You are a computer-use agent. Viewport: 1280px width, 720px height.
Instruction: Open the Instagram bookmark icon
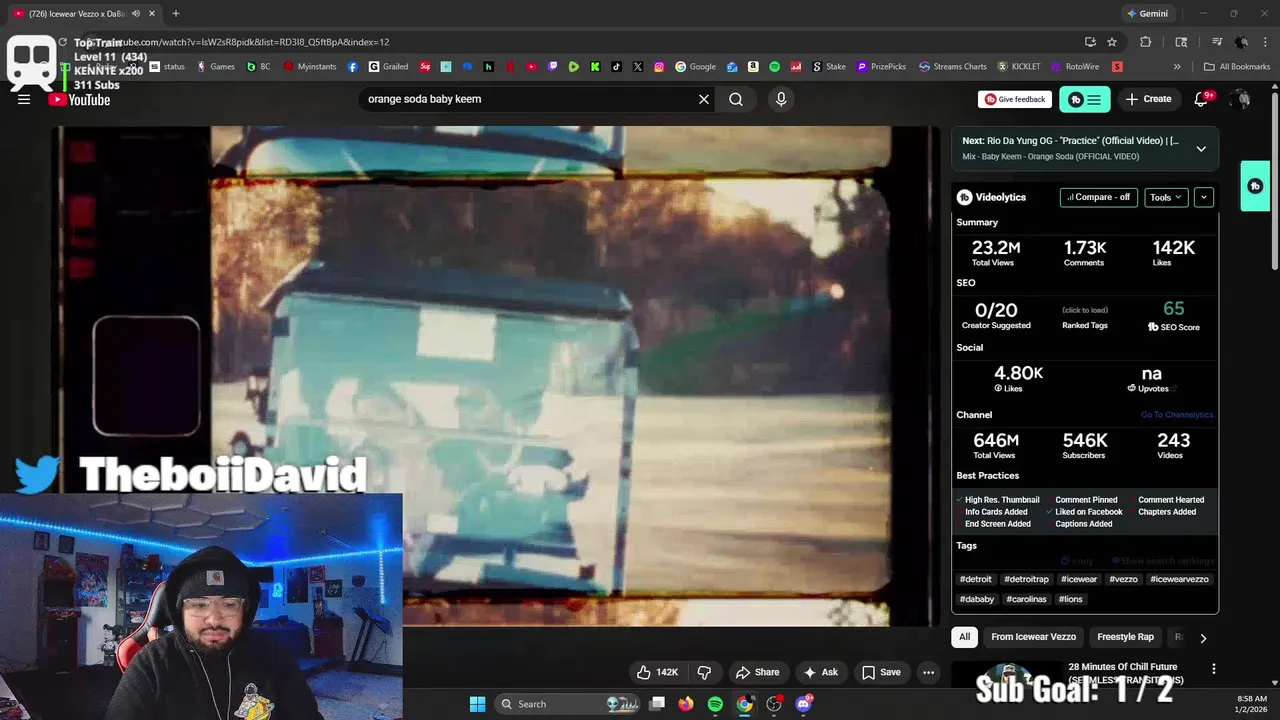click(x=659, y=67)
